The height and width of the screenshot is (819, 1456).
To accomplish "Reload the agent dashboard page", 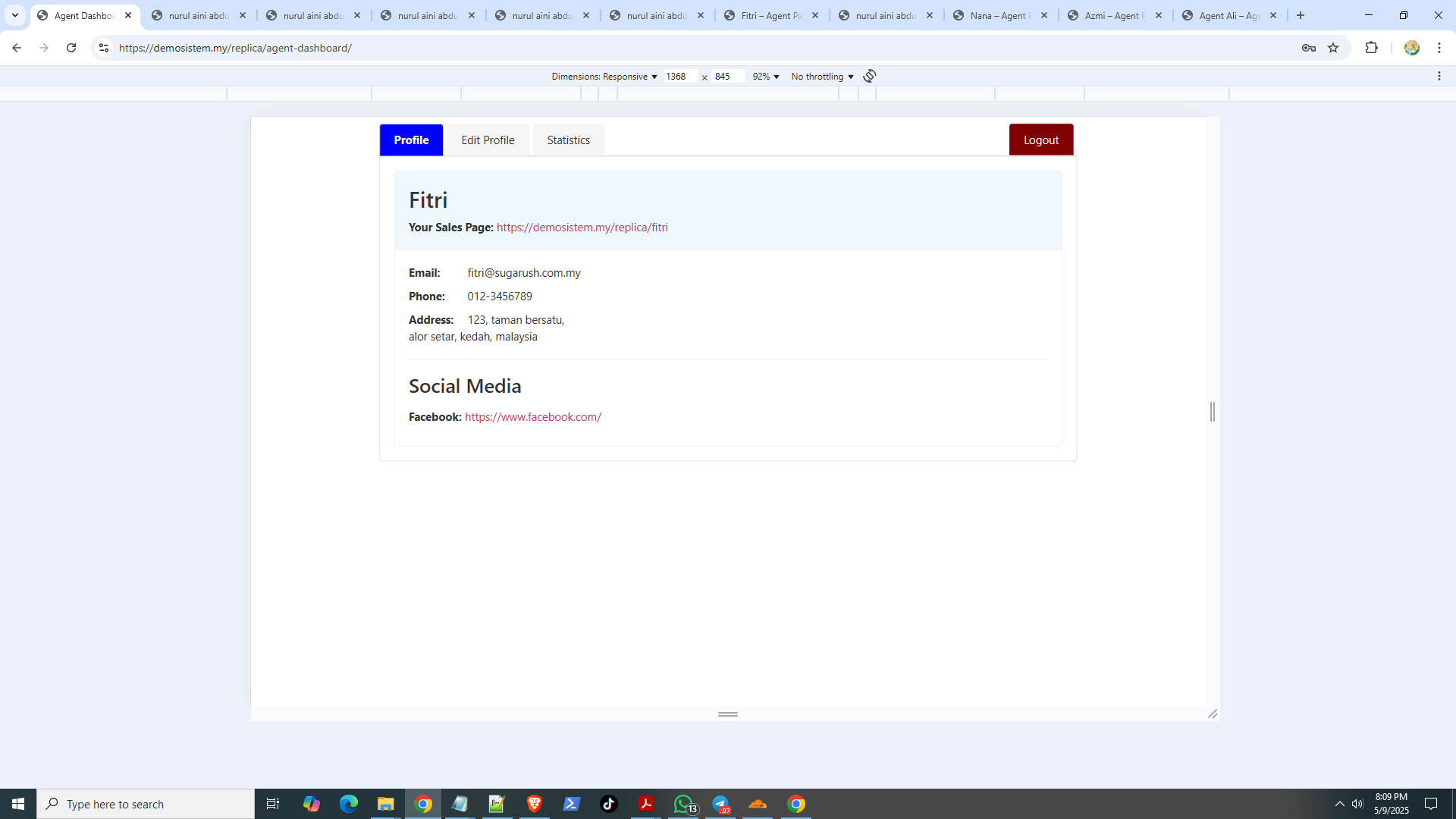I will [71, 48].
